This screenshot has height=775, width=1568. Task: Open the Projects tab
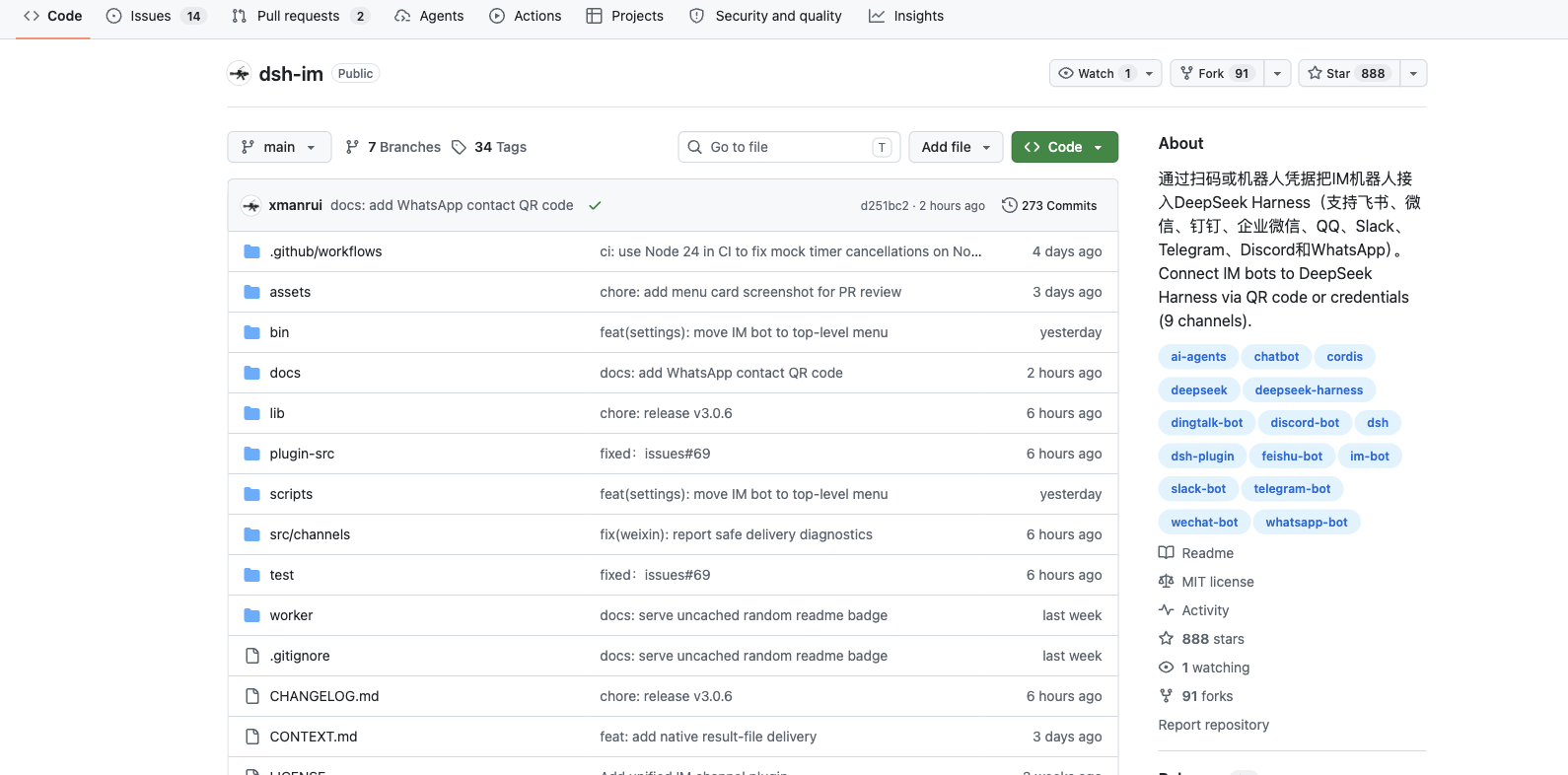tap(625, 16)
